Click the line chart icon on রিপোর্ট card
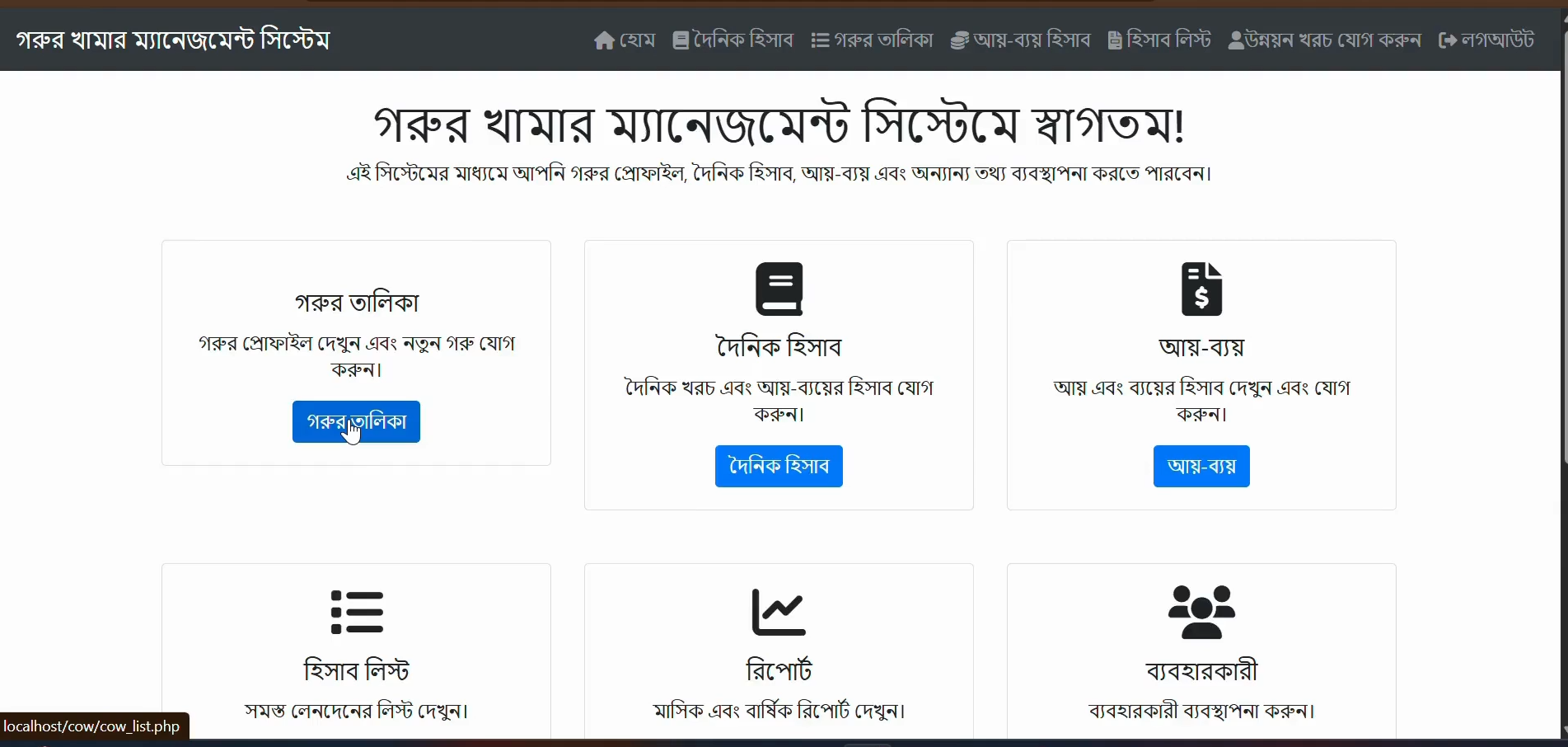The width and height of the screenshot is (1568, 747). (778, 611)
